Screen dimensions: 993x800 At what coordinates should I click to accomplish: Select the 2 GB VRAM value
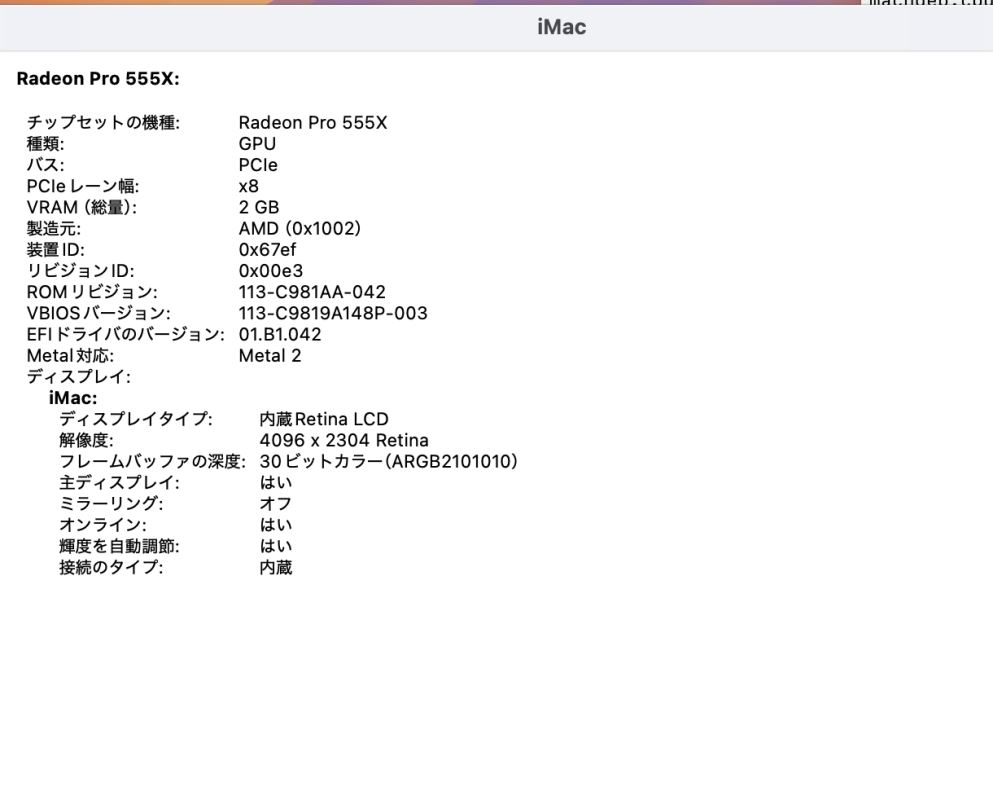coord(259,207)
